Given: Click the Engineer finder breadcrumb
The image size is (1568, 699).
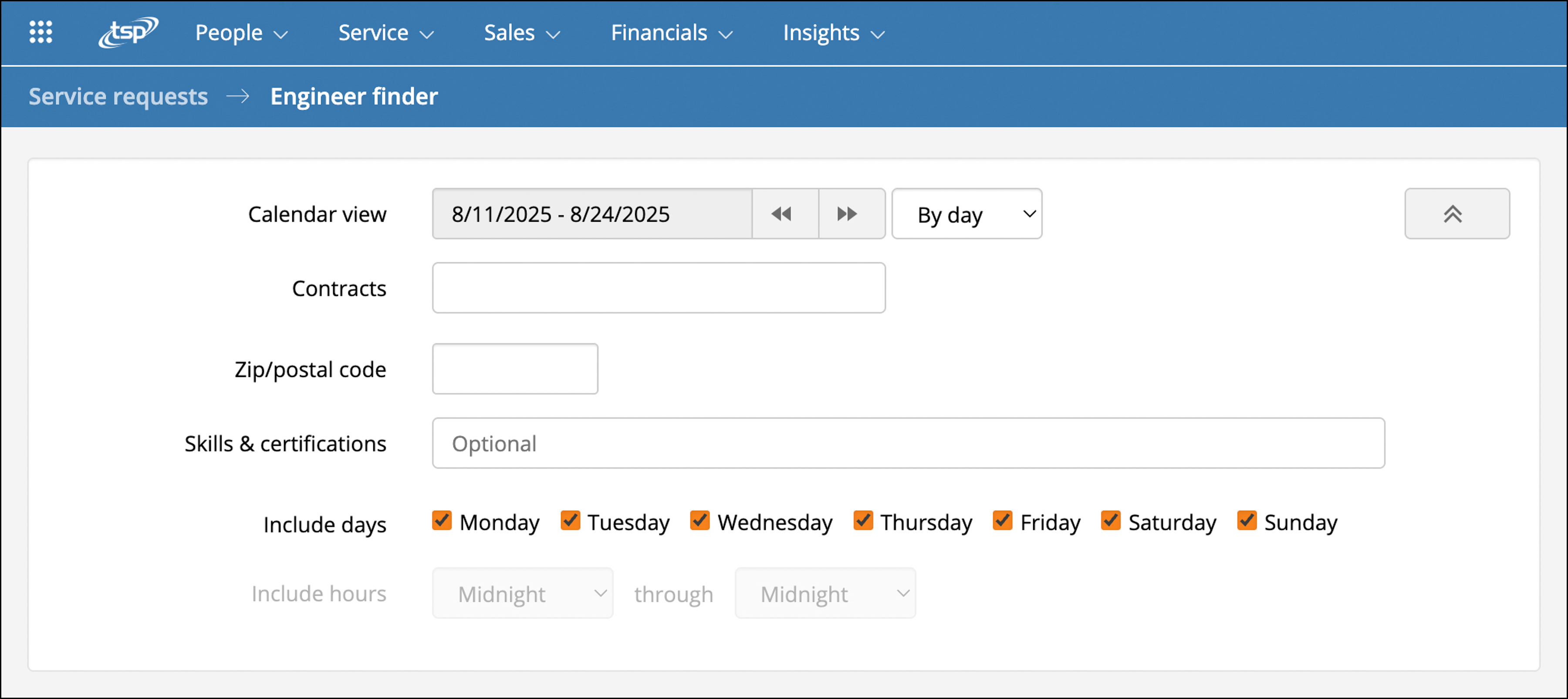Looking at the screenshot, I should pyautogui.click(x=354, y=96).
